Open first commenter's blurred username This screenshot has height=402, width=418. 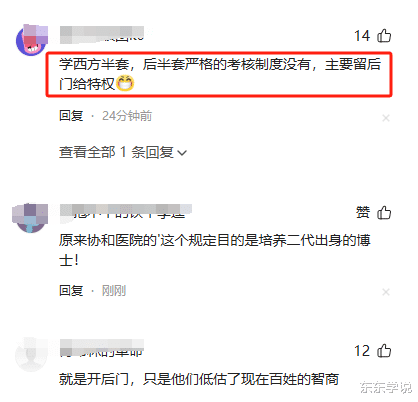pos(102,35)
